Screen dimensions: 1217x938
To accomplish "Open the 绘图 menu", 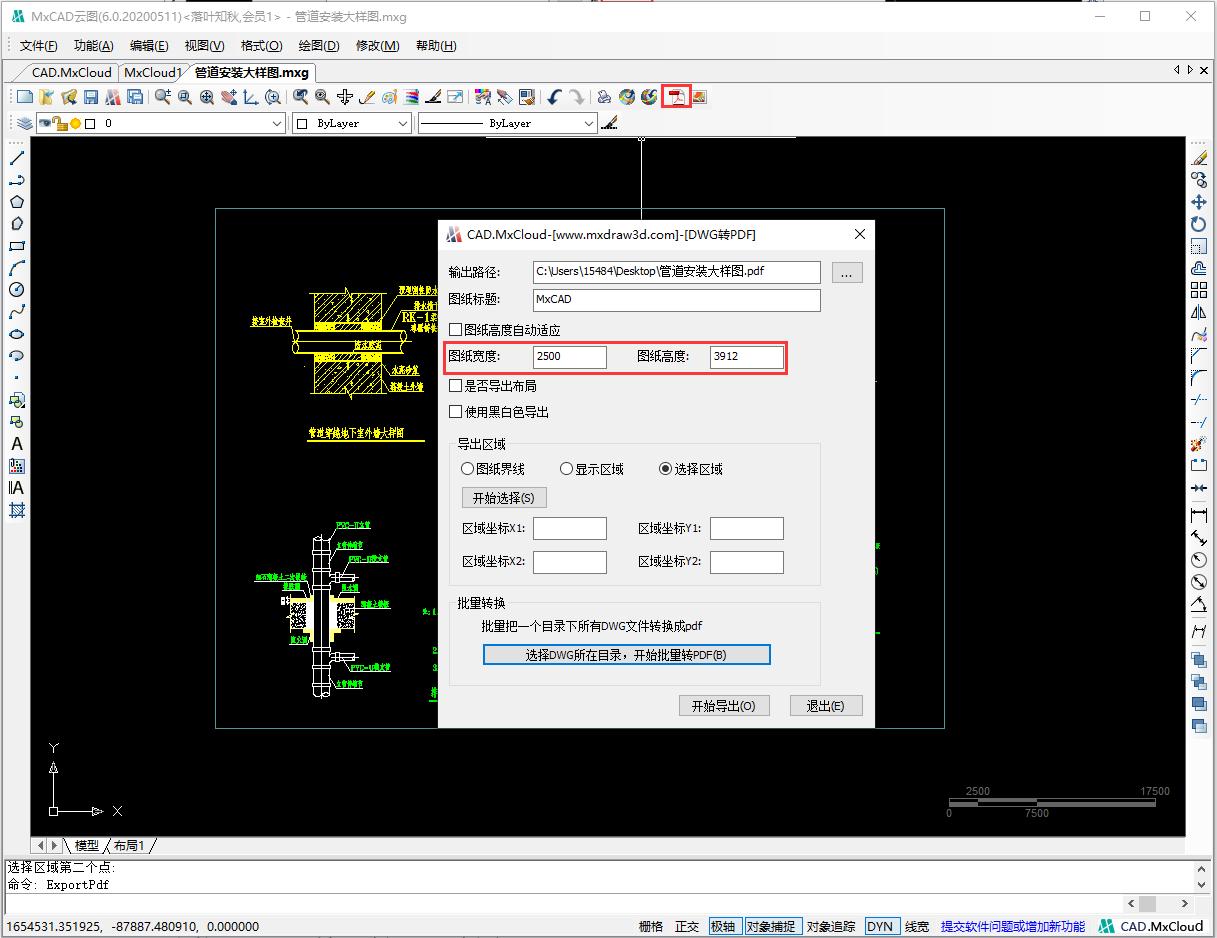I will (x=318, y=46).
